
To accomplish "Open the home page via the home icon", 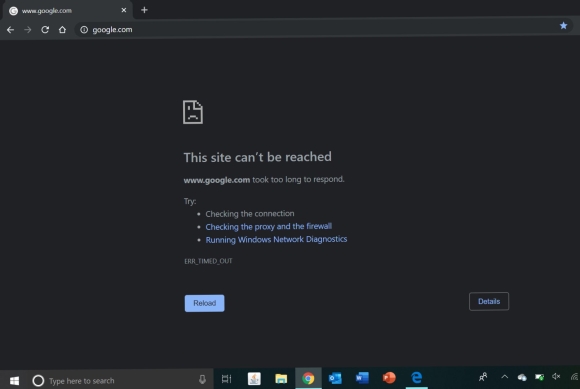I will click(x=62, y=30).
